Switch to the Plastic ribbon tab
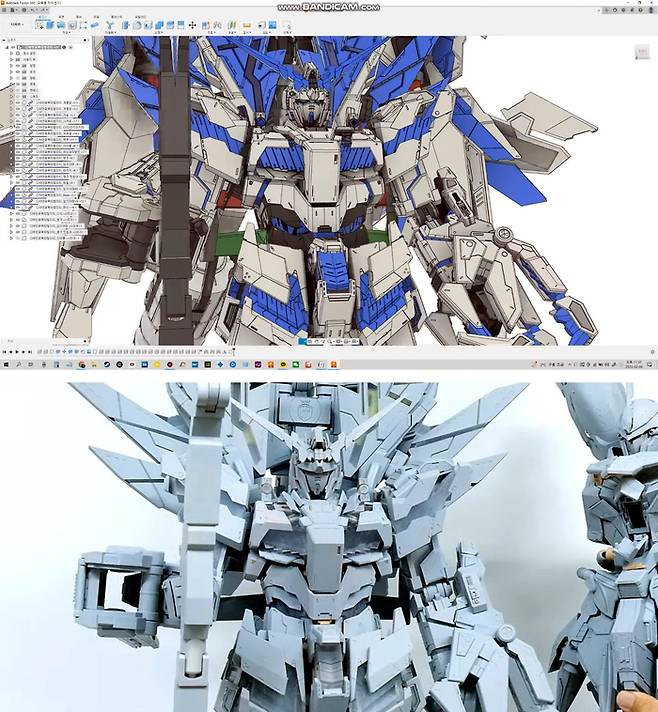The width and height of the screenshot is (658, 712). coord(117,17)
